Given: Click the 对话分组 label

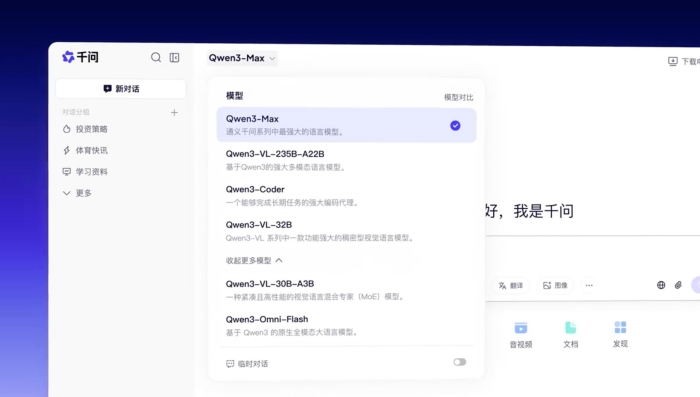Looking at the screenshot, I should (x=75, y=112).
